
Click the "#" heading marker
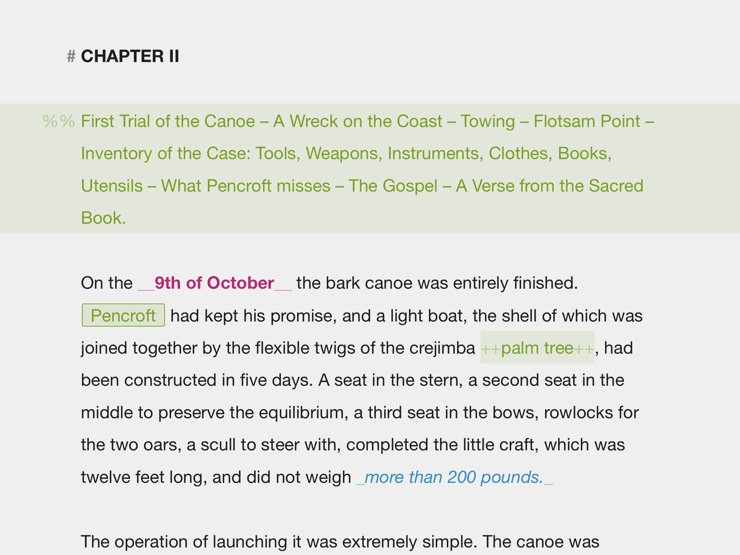tap(71, 57)
